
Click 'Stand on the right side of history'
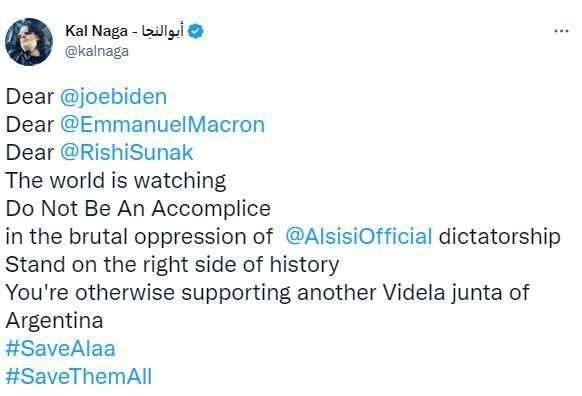[x=172, y=265]
